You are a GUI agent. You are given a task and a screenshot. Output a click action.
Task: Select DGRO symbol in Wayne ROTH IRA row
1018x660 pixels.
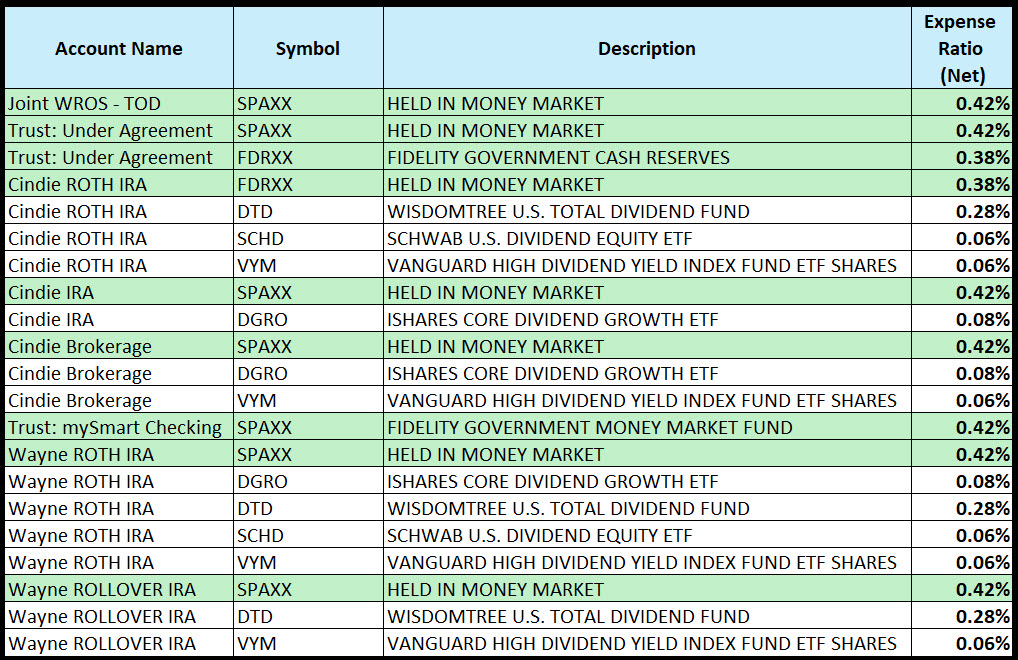(x=262, y=481)
